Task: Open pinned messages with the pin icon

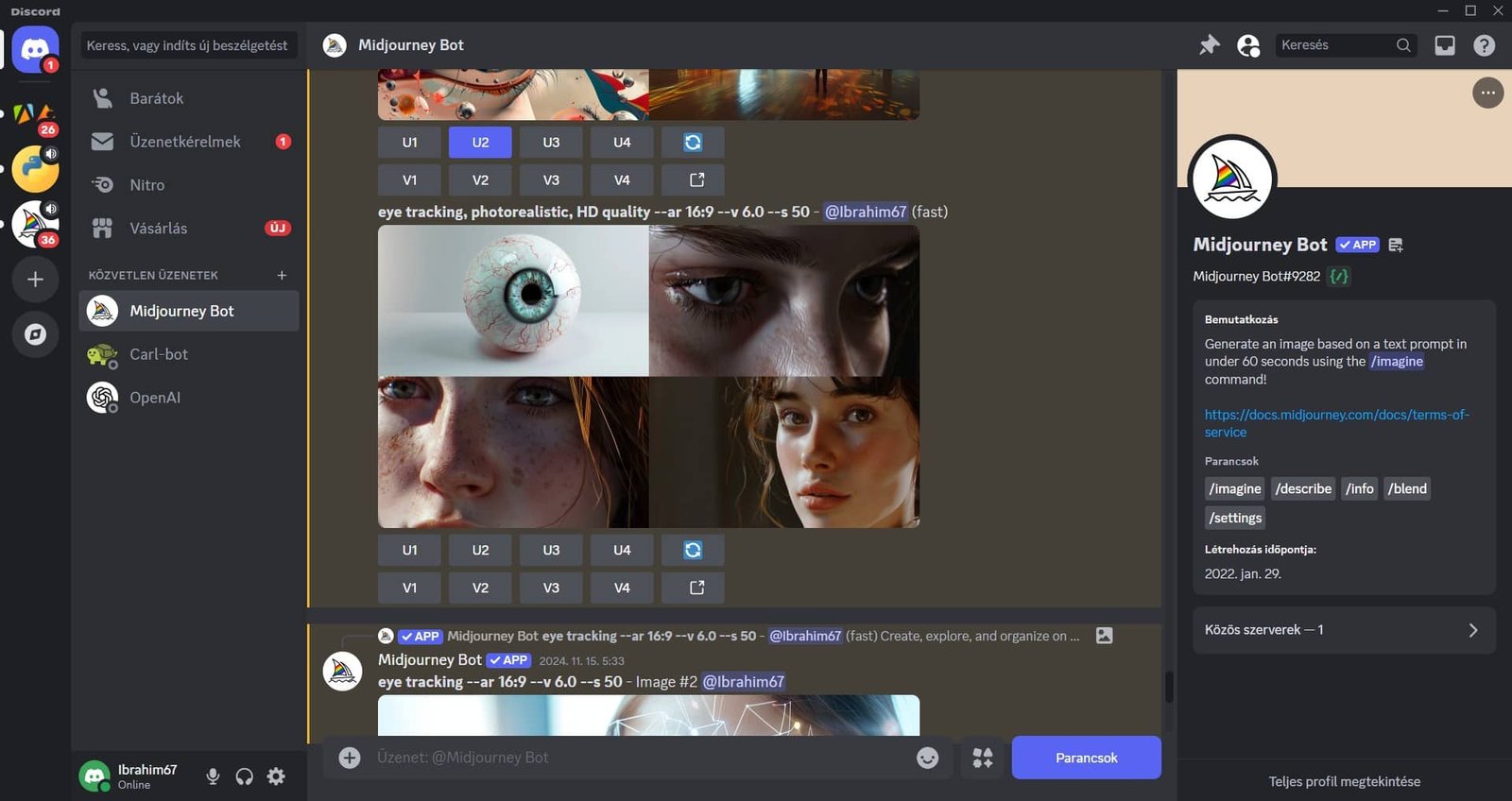Action: pos(1210,45)
